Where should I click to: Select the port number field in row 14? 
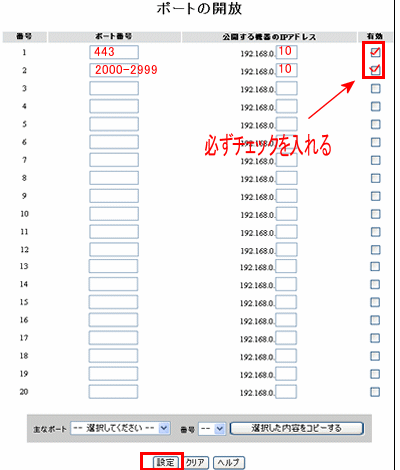[x=113, y=284]
